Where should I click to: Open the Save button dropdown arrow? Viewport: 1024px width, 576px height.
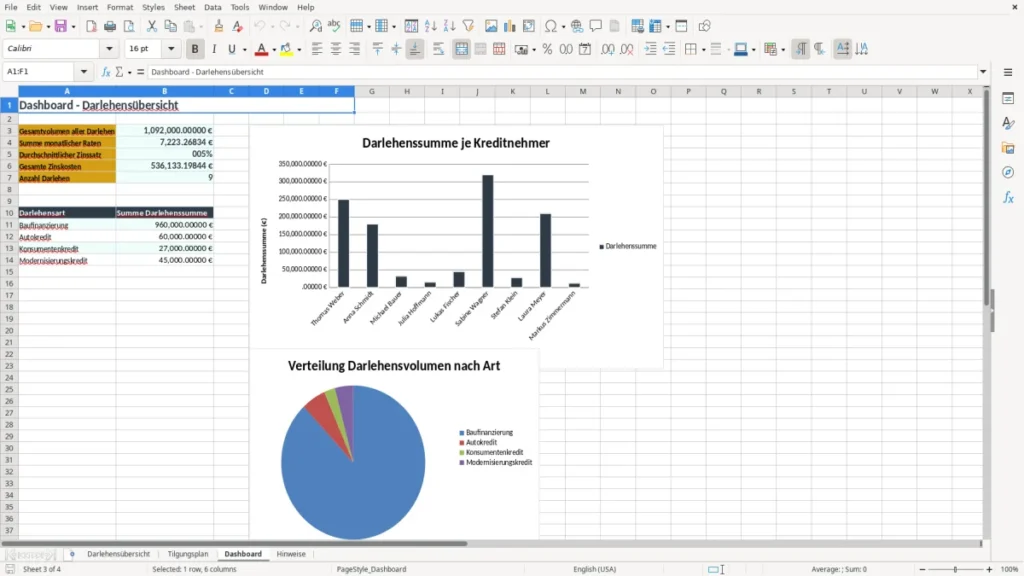[x=73, y=27]
